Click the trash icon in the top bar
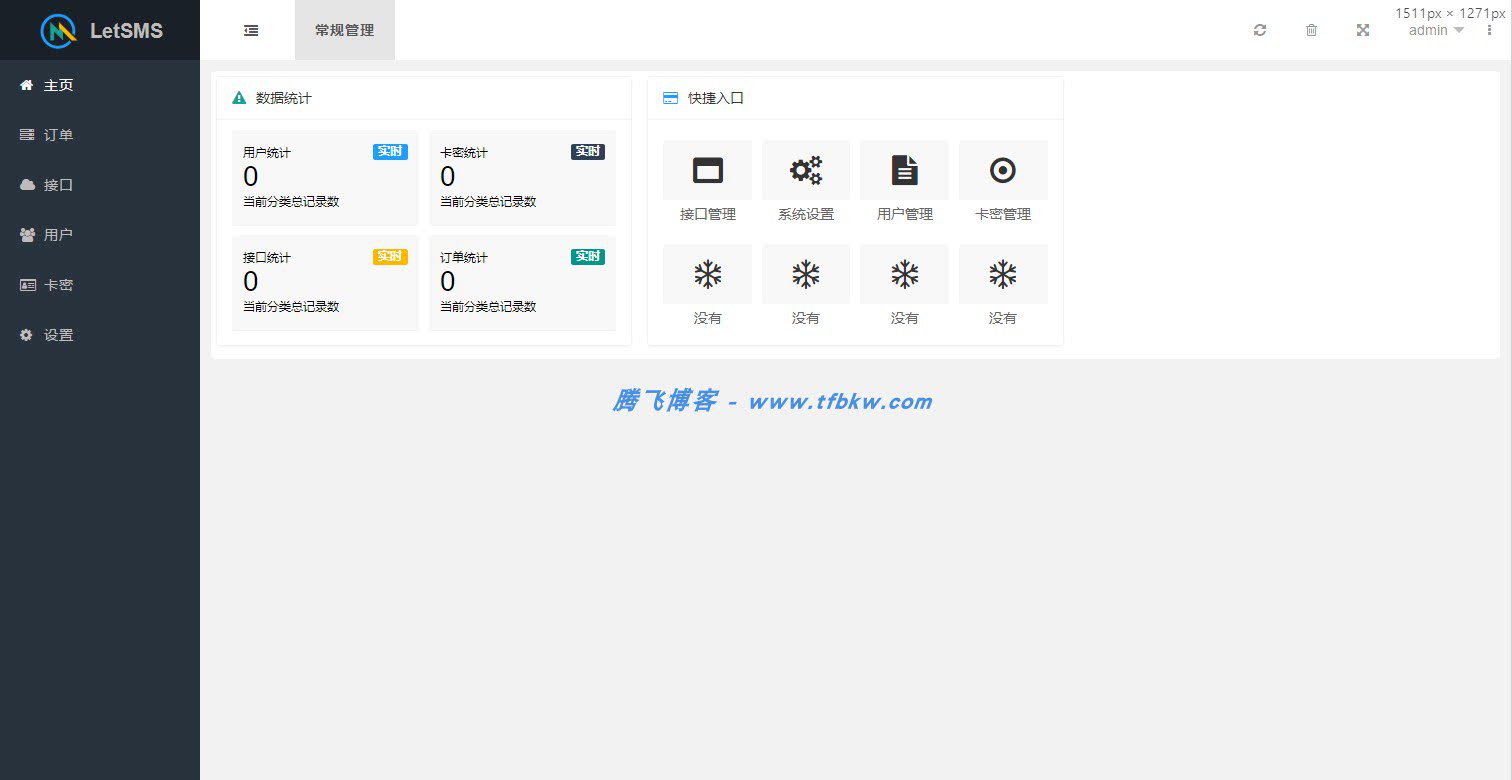Image resolution: width=1512 pixels, height=780 pixels. click(x=1311, y=30)
